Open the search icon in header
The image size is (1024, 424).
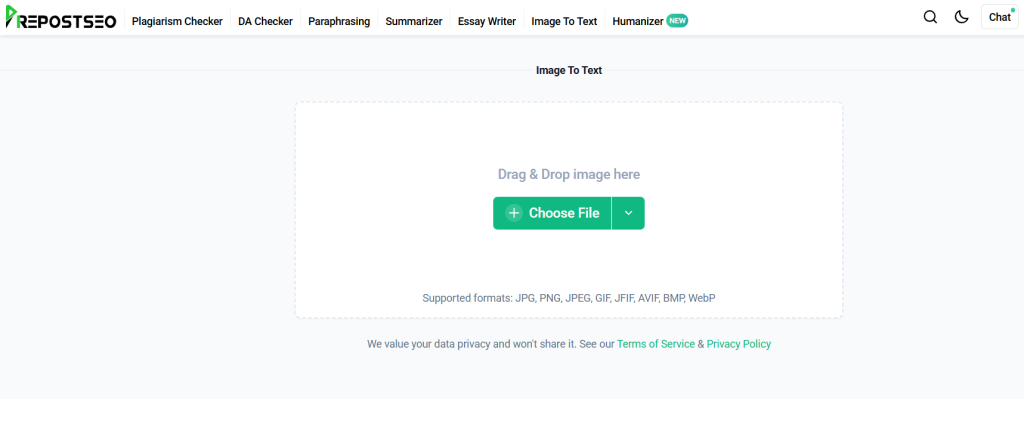tap(930, 17)
